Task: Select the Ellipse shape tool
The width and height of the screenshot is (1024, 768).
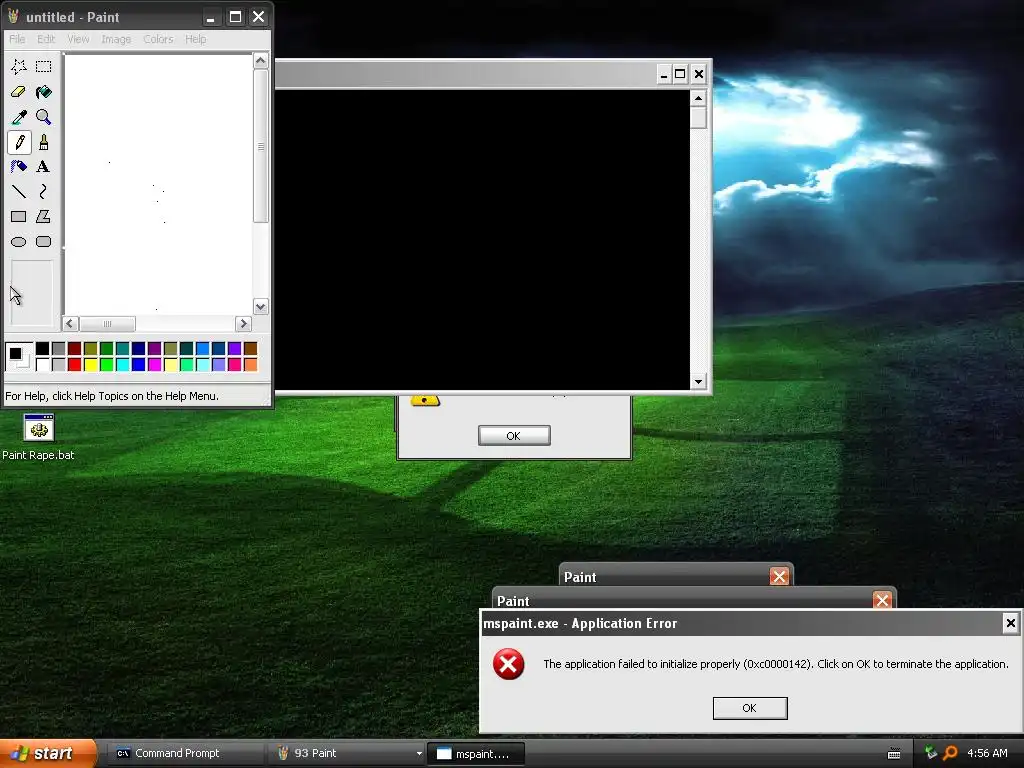Action: 18,242
